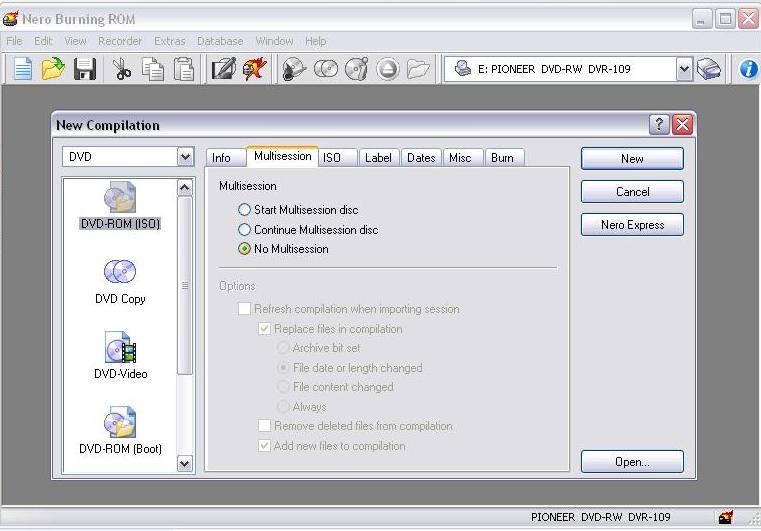Click the compilation list scrollbar thumb

click(x=185, y=285)
